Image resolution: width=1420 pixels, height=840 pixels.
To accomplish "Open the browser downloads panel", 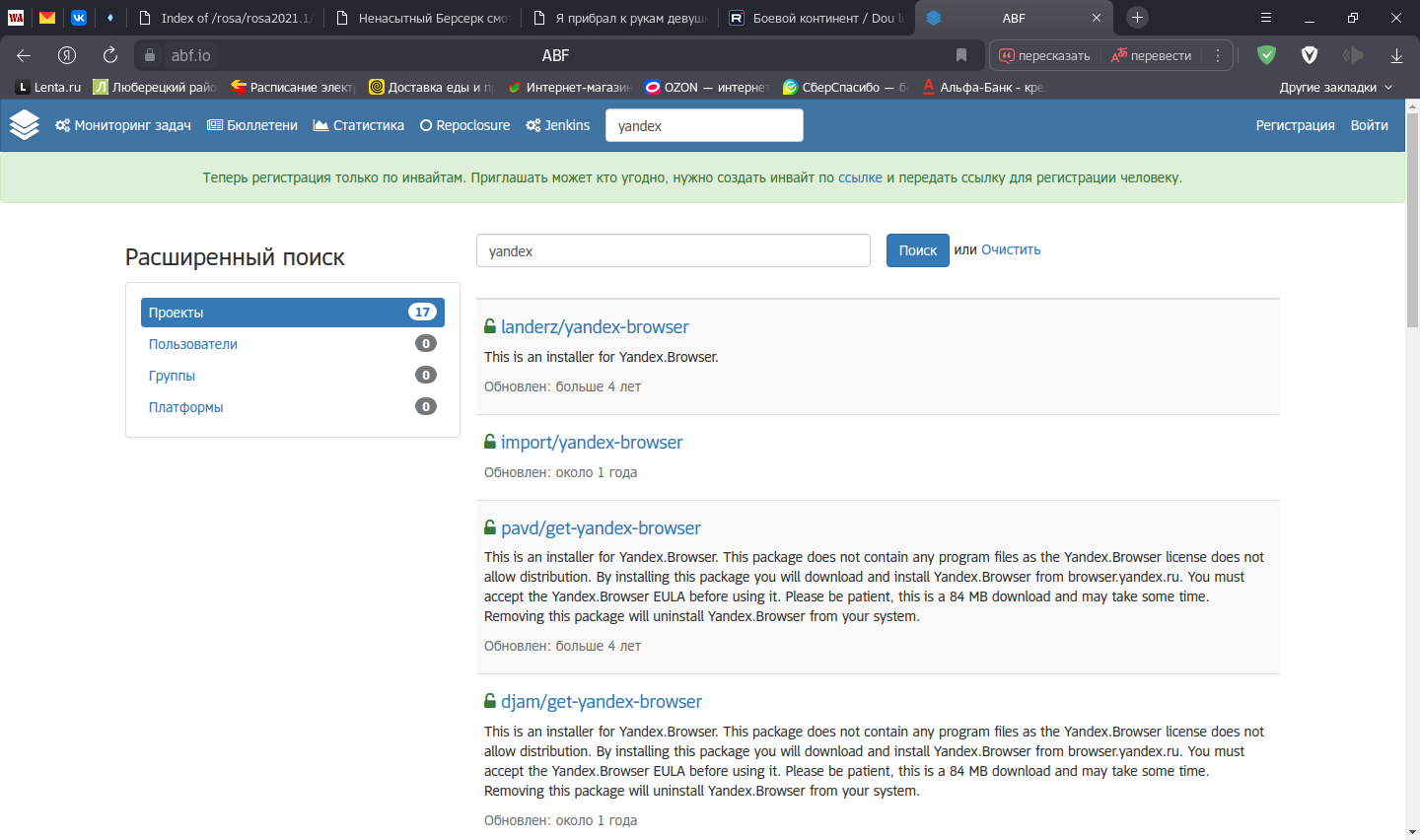I will pyautogui.click(x=1396, y=55).
